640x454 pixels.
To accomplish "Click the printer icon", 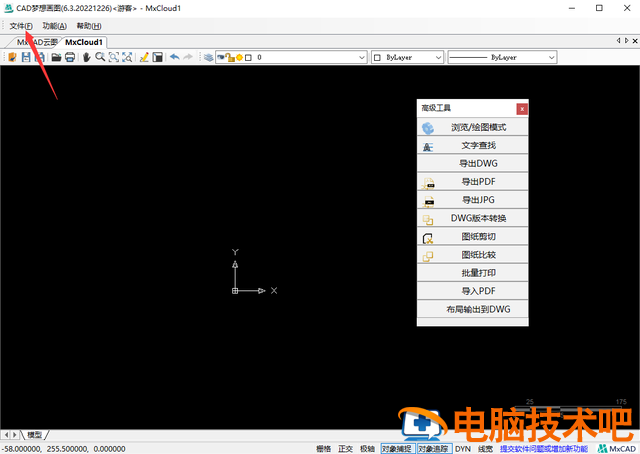I will click(70, 57).
